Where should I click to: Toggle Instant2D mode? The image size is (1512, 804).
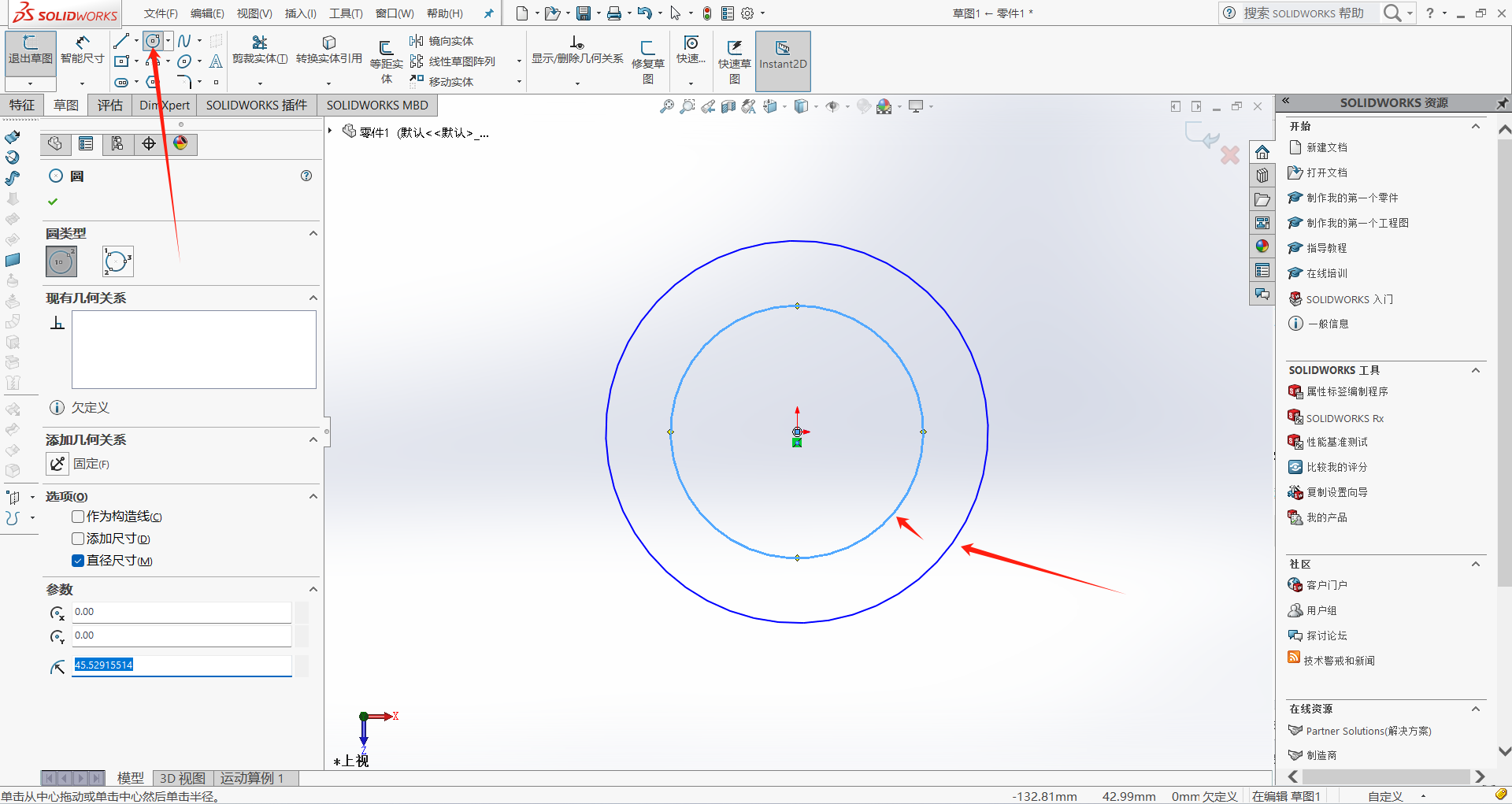tap(783, 61)
